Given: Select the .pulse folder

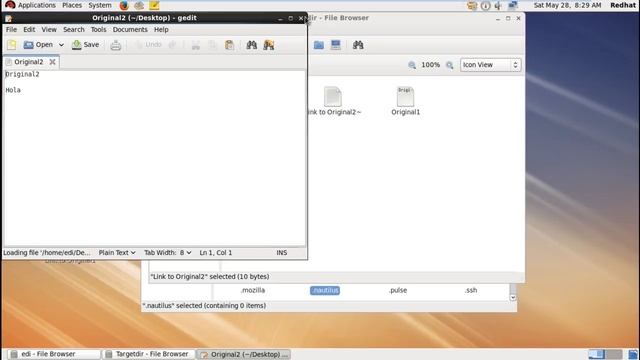Looking at the screenshot, I should (398, 290).
